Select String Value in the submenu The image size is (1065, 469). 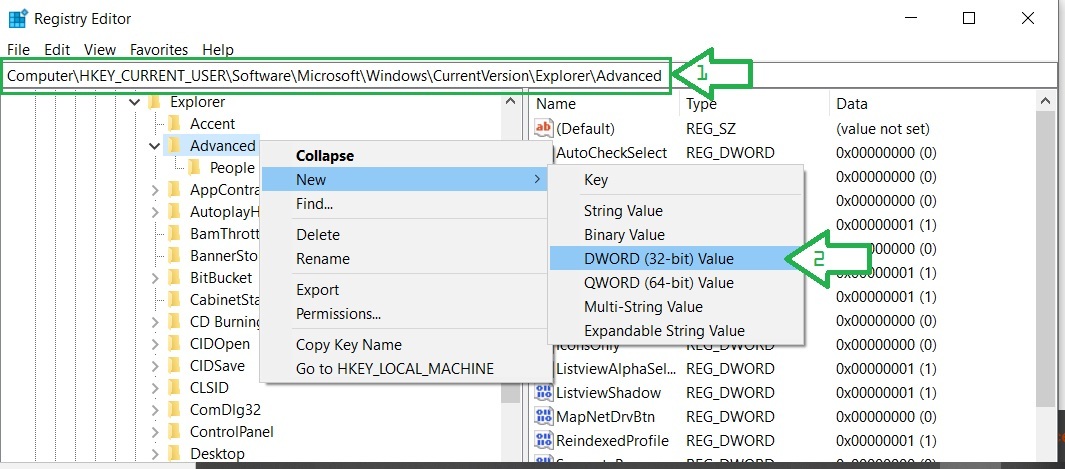(676, 211)
